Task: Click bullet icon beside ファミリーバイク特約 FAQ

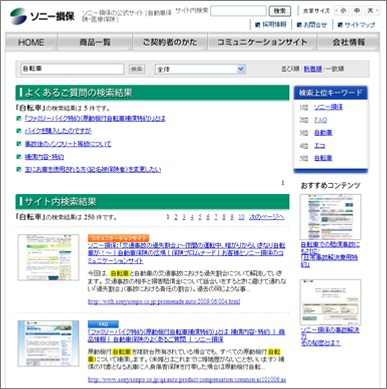Action: pos(19,118)
